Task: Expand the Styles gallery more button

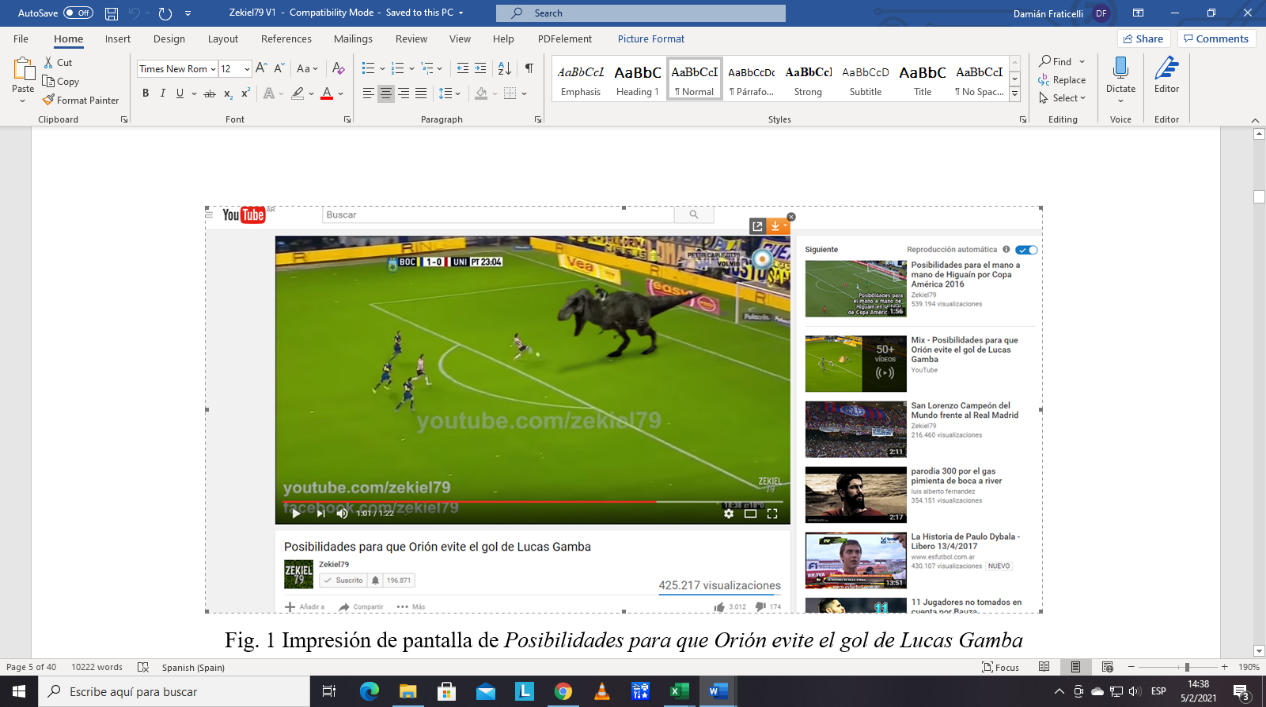Action: pos(1014,94)
